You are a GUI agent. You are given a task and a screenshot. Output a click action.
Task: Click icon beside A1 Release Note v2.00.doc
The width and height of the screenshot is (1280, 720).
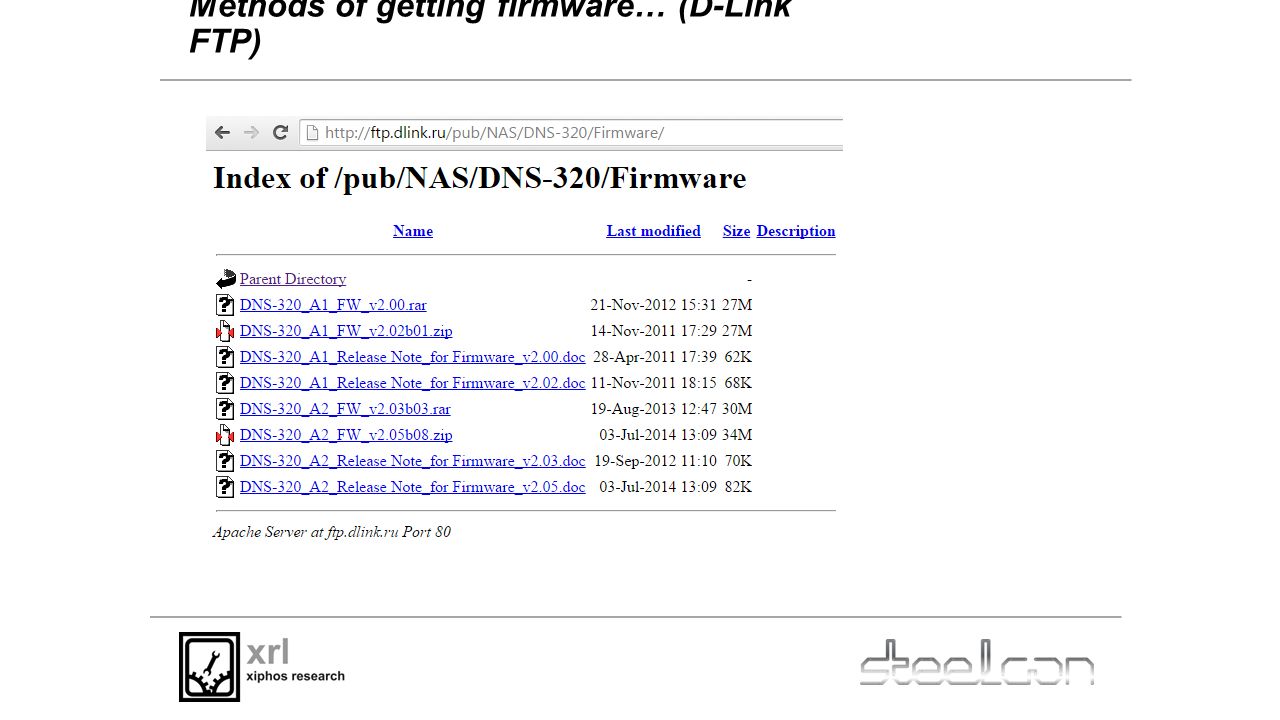225,357
